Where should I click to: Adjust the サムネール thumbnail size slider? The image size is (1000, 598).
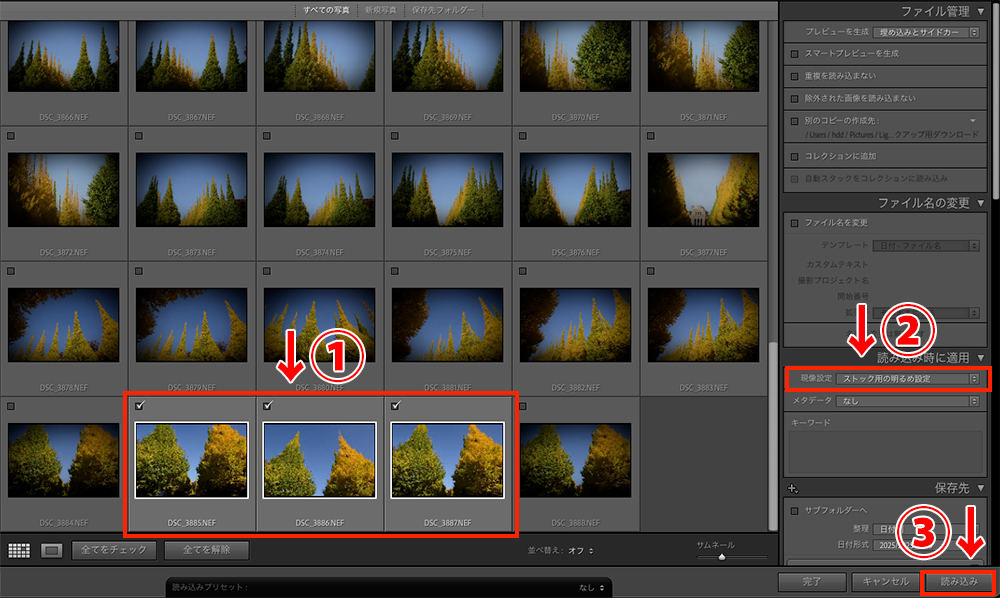pyautogui.click(x=720, y=556)
